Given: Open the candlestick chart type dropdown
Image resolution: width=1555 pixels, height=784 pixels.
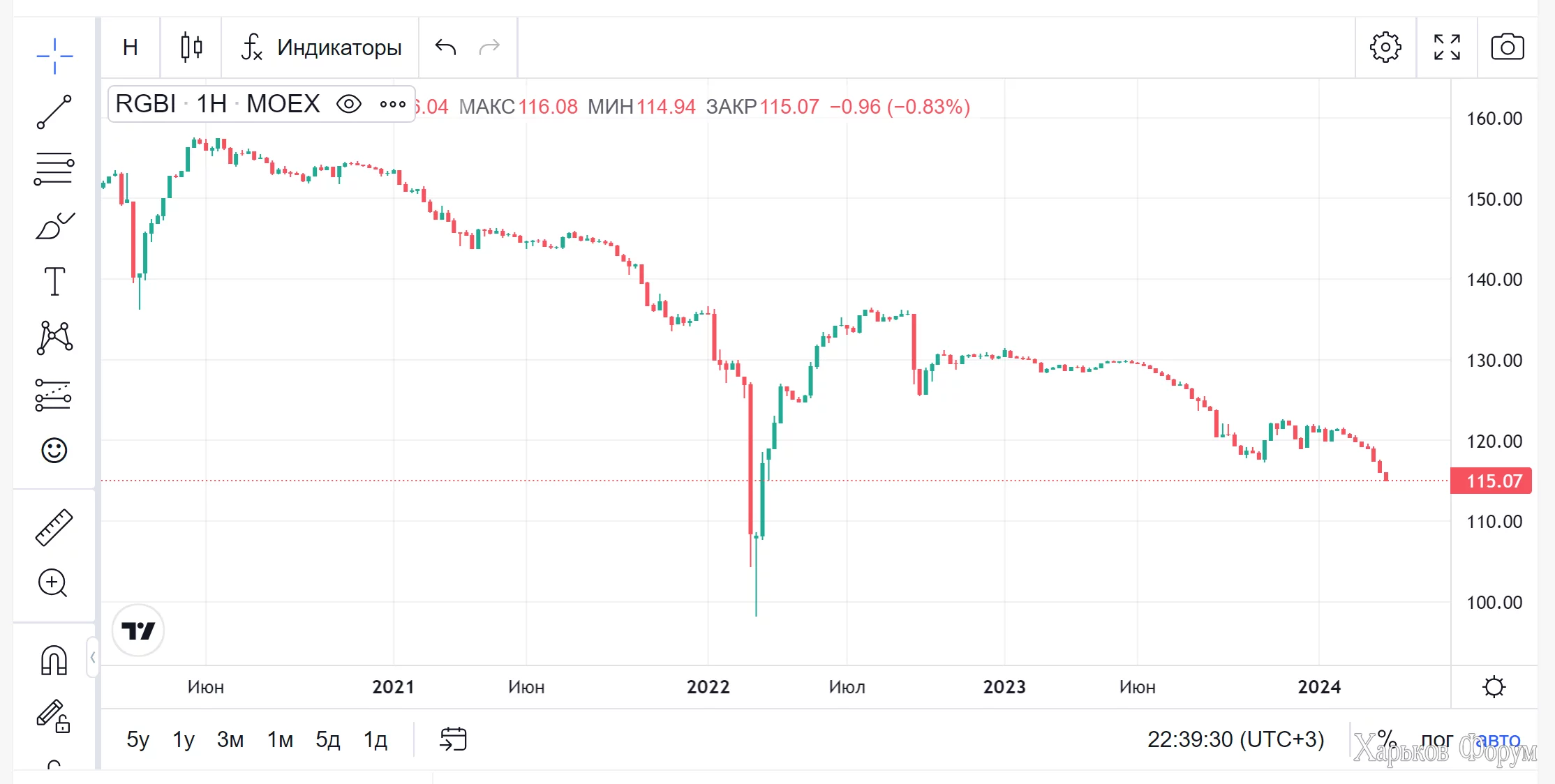Looking at the screenshot, I should click(x=191, y=47).
